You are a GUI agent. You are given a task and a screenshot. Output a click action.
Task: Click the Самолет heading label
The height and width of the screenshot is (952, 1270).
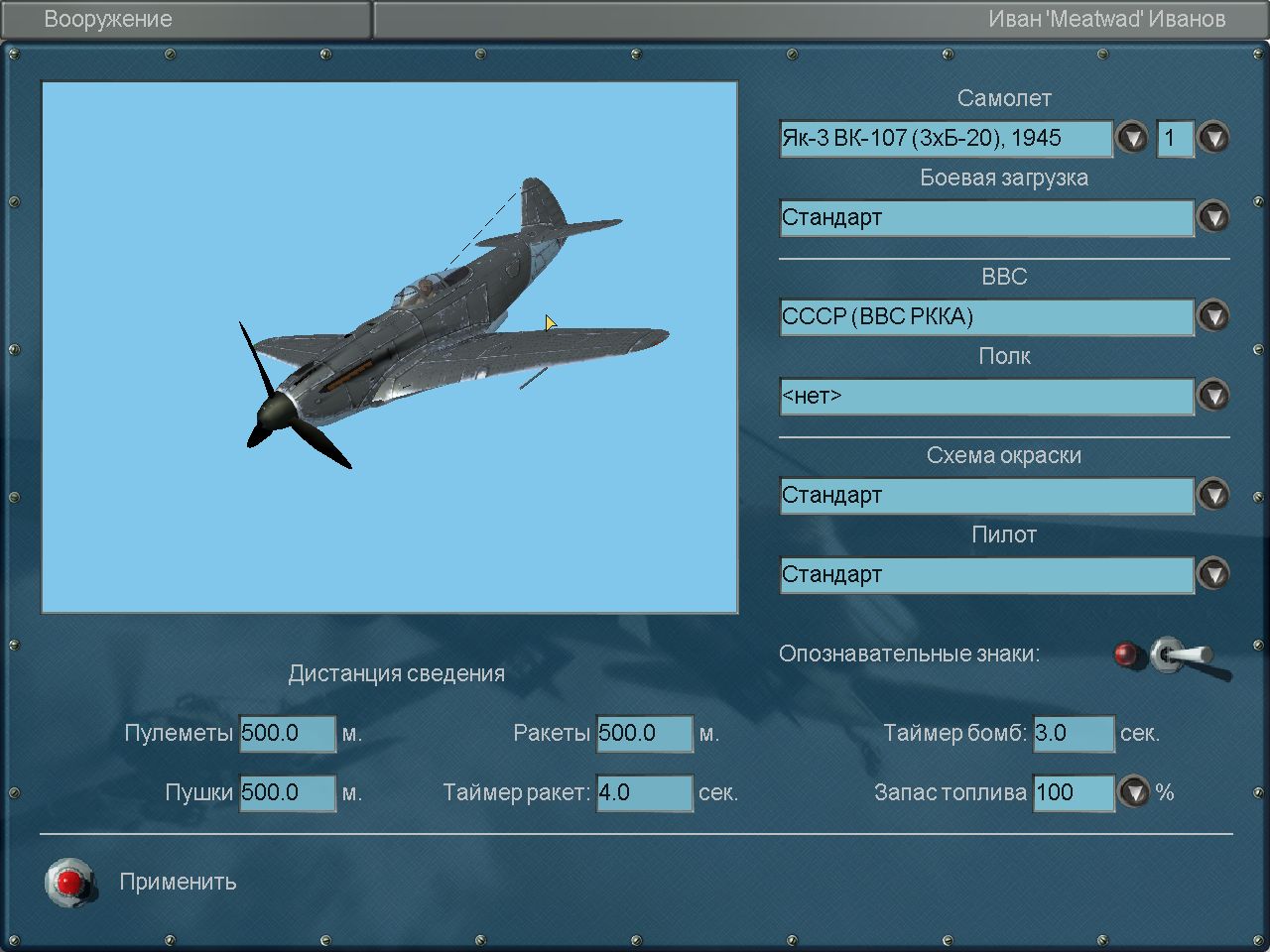pos(1004,98)
